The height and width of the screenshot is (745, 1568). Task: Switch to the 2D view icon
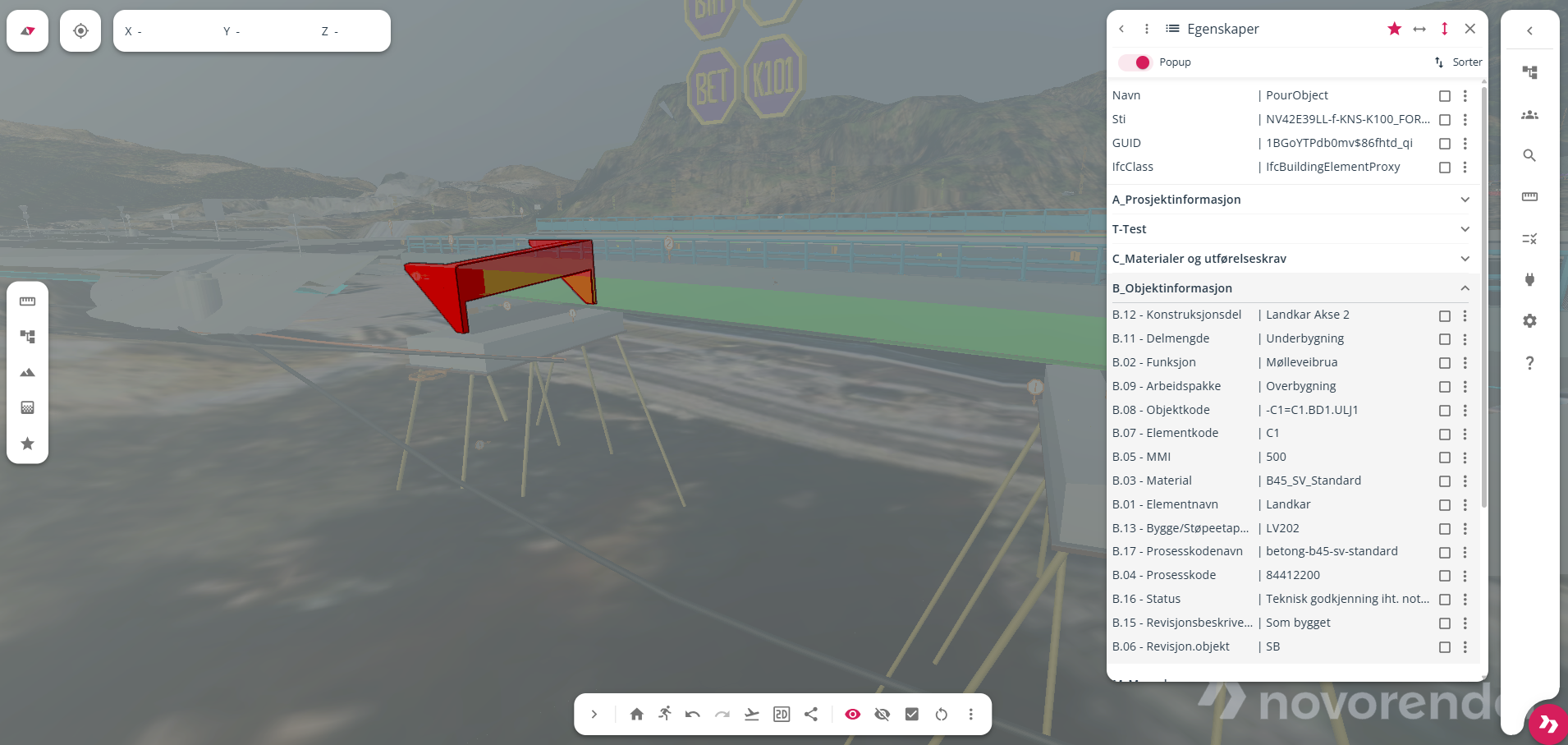click(782, 715)
